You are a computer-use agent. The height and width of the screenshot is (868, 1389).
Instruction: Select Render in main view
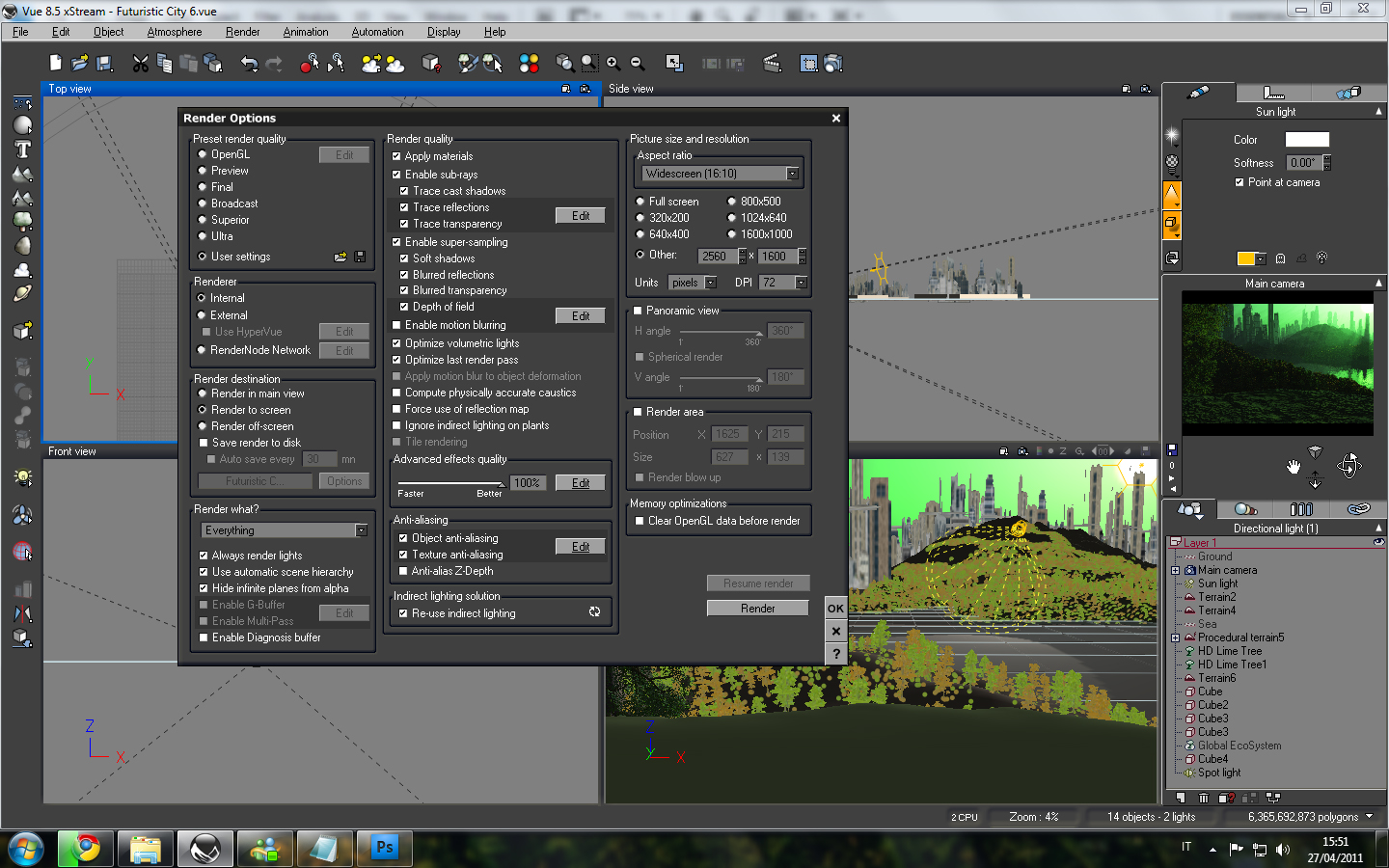point(203,393)
